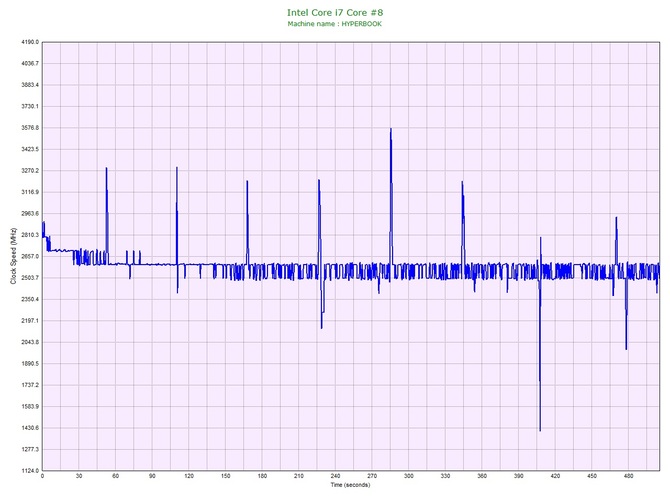Click the 2350.4 y-axis value
The image size is (670, 502).
click(x=30, y=299)
